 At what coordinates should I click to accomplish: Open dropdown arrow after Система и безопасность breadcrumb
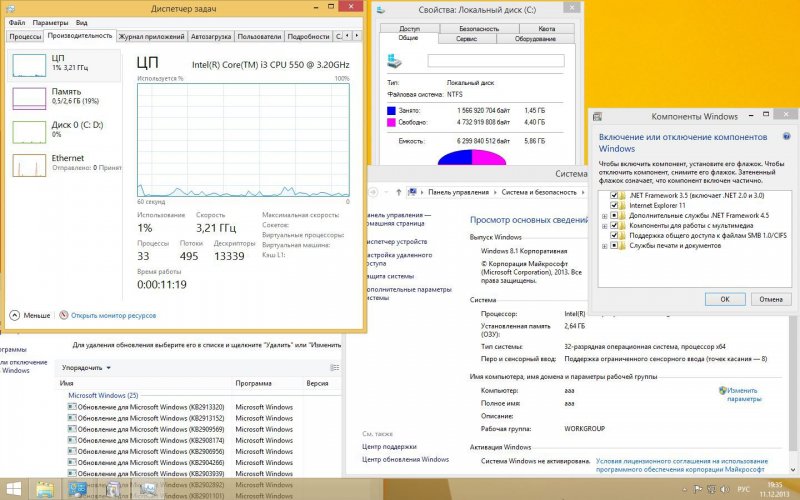point(583,192)
